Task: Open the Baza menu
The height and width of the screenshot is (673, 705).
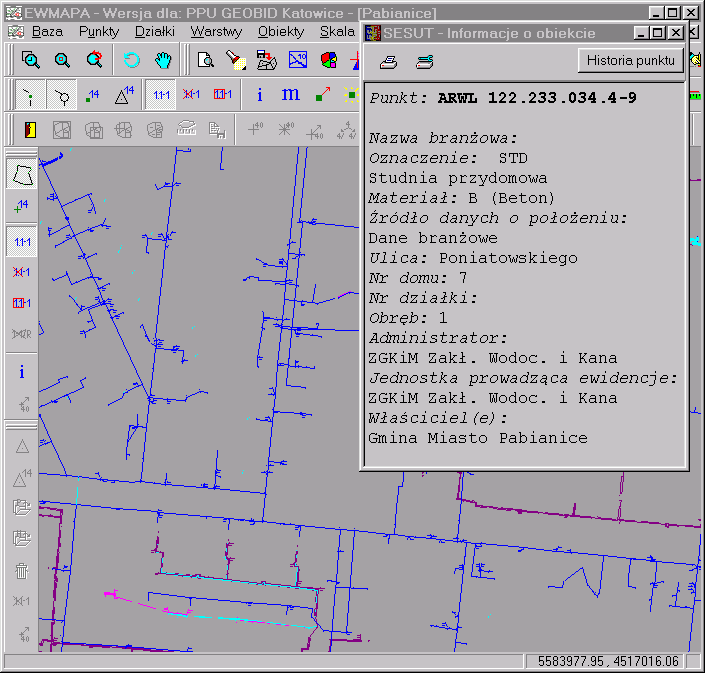Action: [x=47, y=31]
